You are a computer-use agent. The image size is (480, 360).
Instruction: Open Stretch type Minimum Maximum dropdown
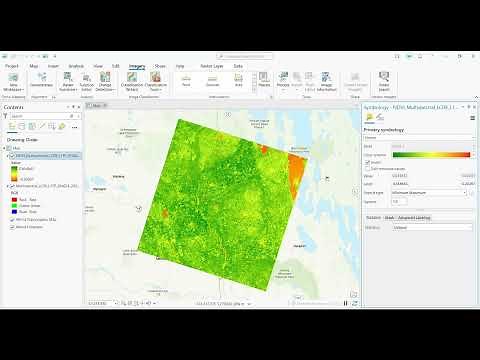click(429, 193)
